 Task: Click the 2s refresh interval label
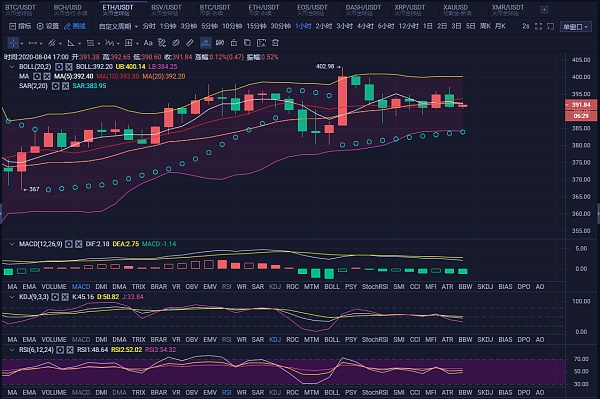coord(526,26)
